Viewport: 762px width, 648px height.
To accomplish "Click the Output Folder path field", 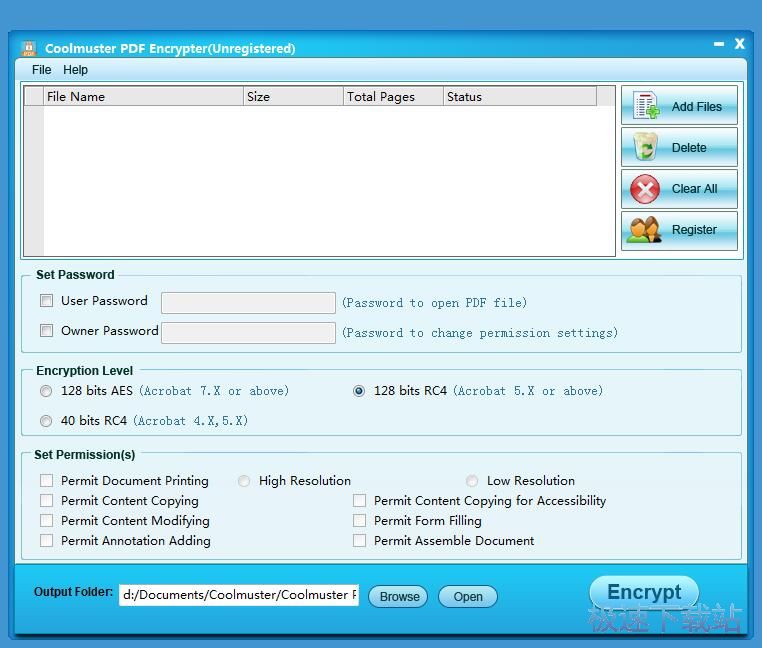I will pos(238,595).
